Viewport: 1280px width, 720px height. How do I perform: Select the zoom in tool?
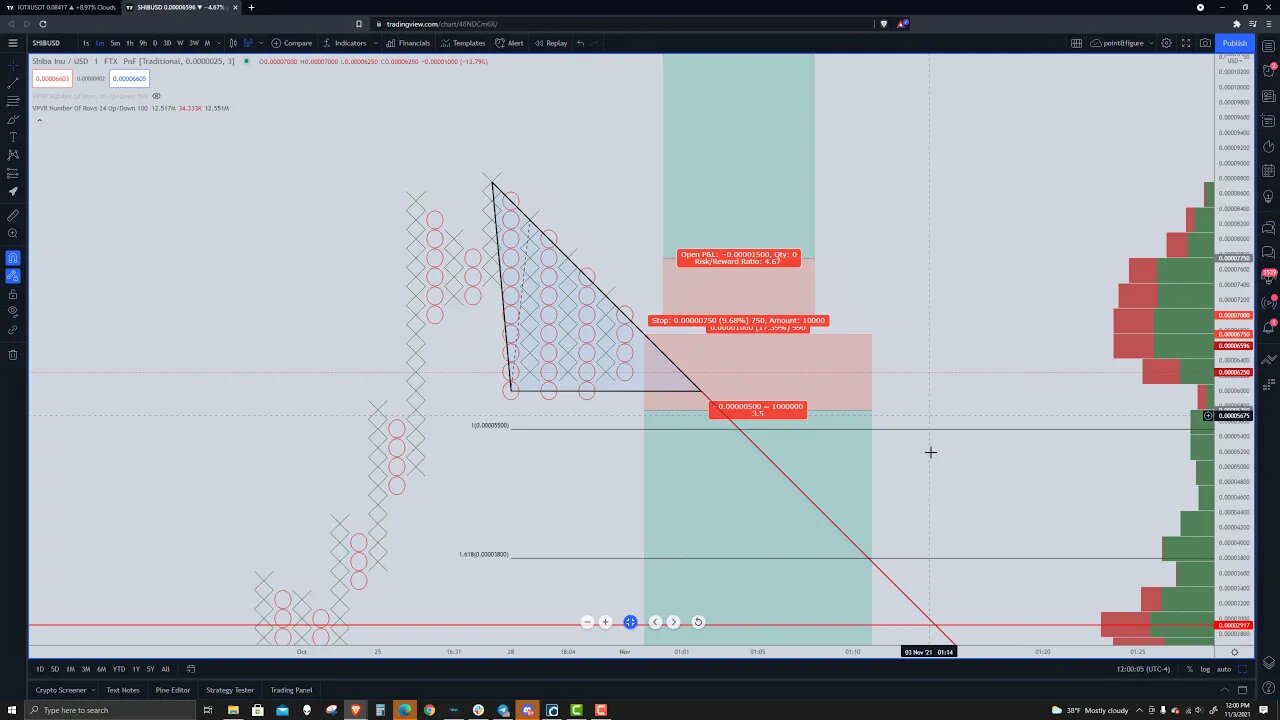(x=13, y=233)
